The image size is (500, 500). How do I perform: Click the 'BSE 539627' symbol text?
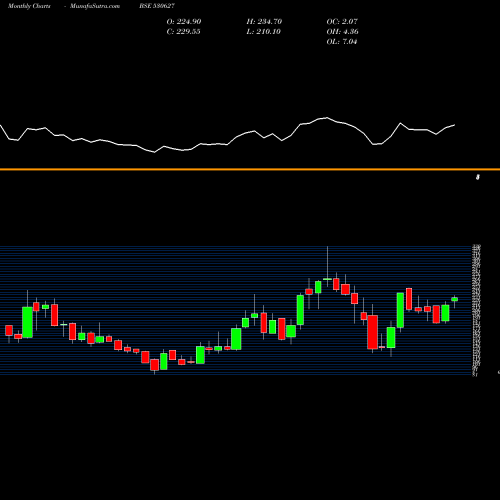[x=157, y=6]
